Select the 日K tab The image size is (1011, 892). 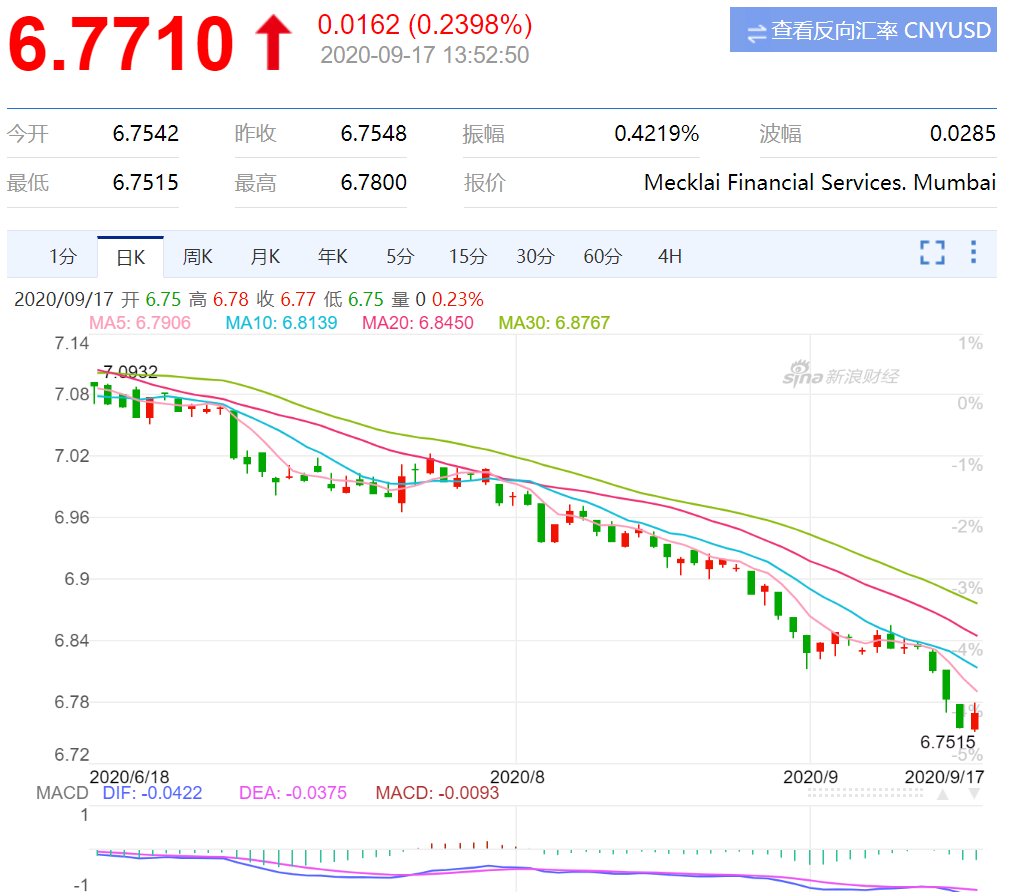point(131,257)
